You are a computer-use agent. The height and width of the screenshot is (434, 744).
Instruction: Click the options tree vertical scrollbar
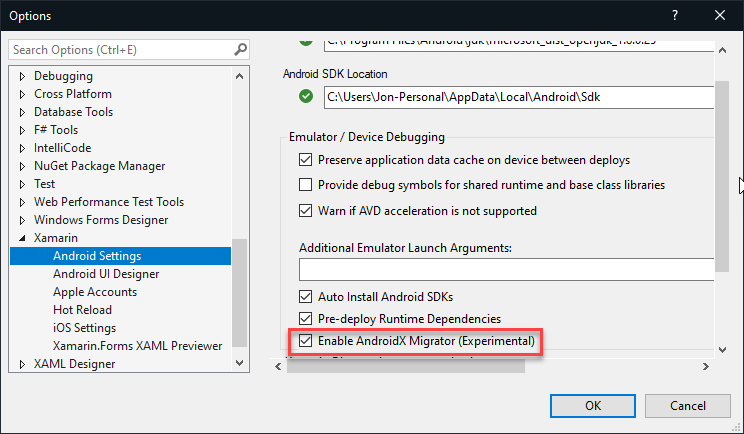239,290
